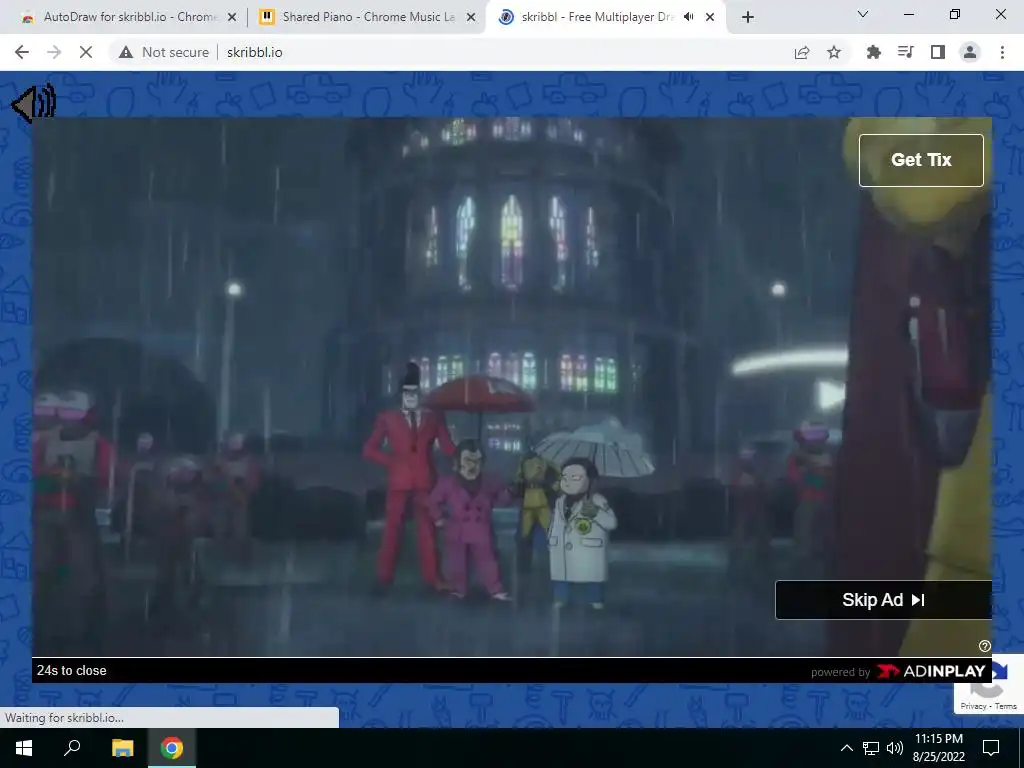Close the Shared Piano tab
The image size is (1024, 768).
point(470,18)
